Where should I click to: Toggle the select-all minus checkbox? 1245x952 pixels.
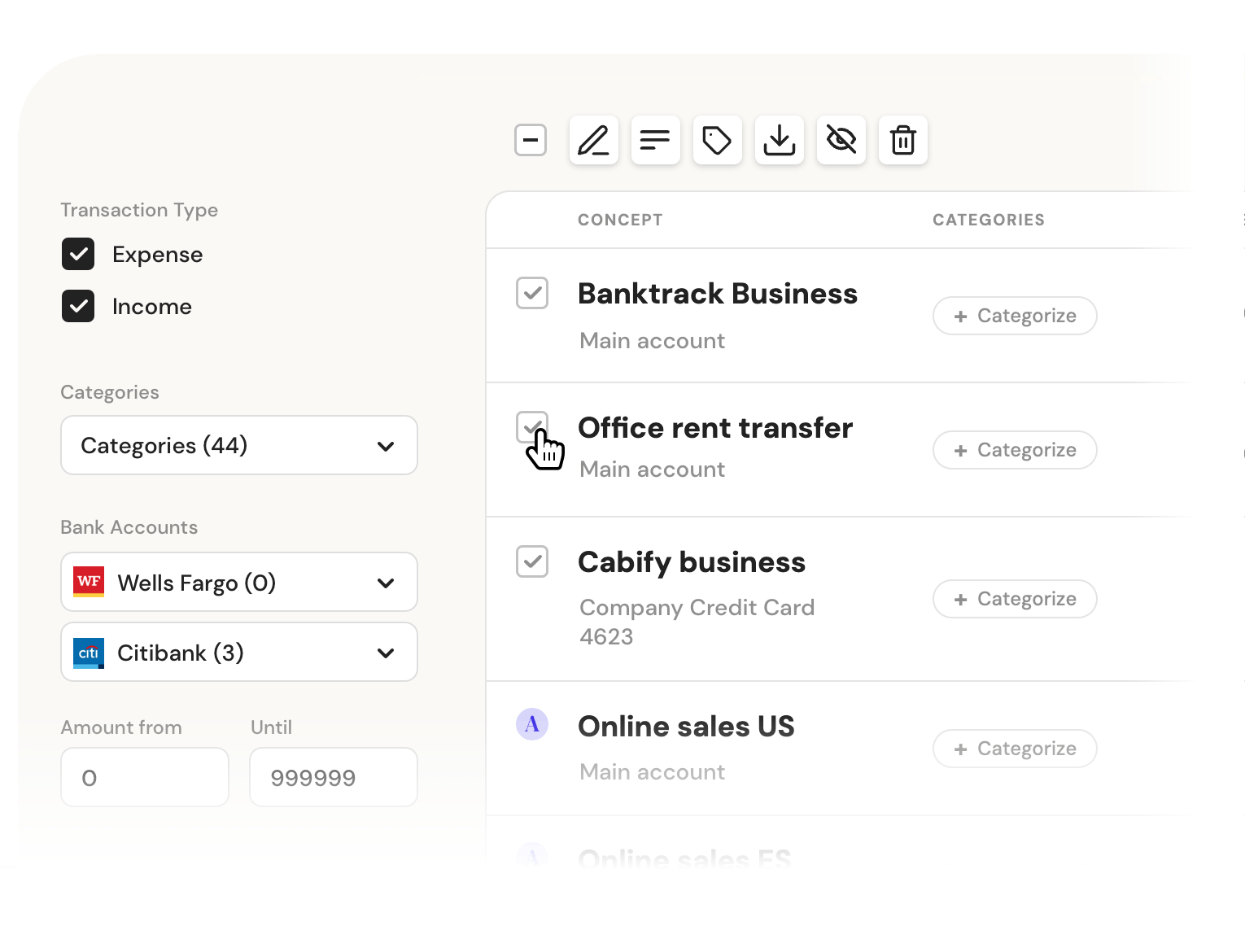(531, 140)
